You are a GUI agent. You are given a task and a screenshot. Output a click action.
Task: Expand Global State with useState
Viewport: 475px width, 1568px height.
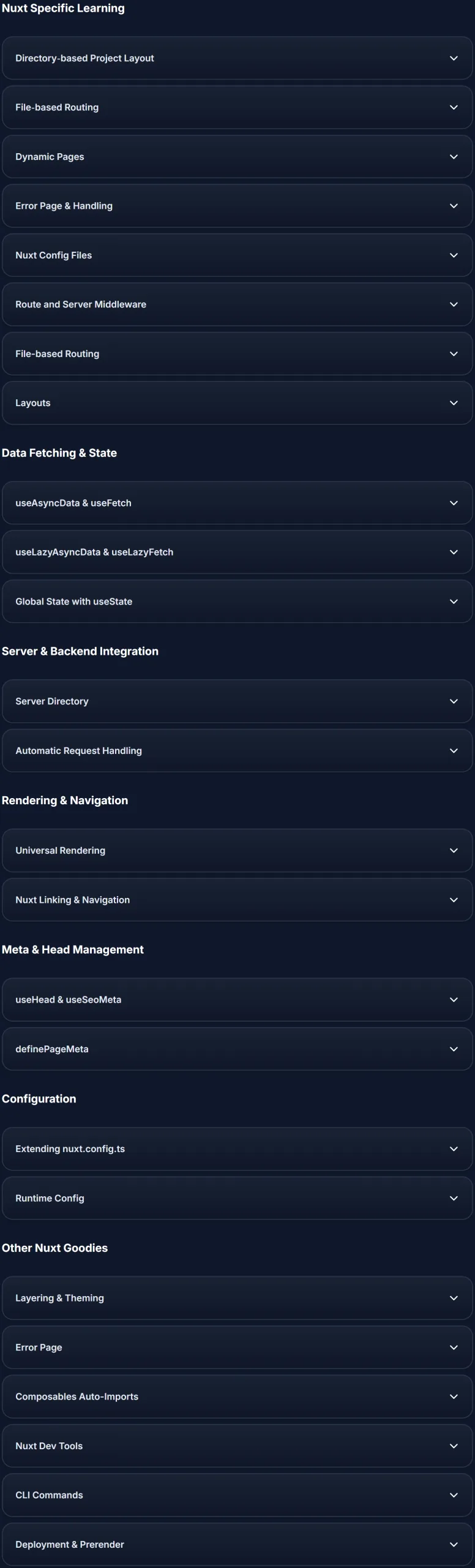[x=237, y=601]
